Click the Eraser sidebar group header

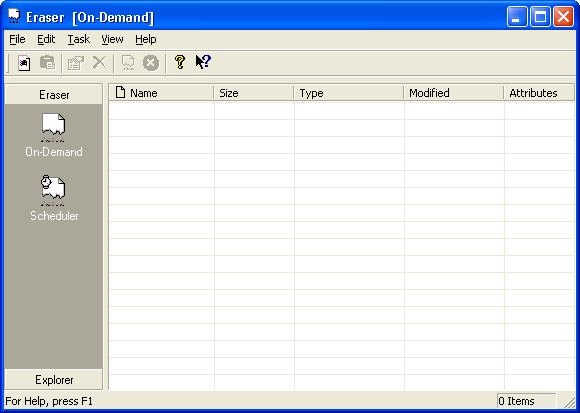tap(54, 94)
